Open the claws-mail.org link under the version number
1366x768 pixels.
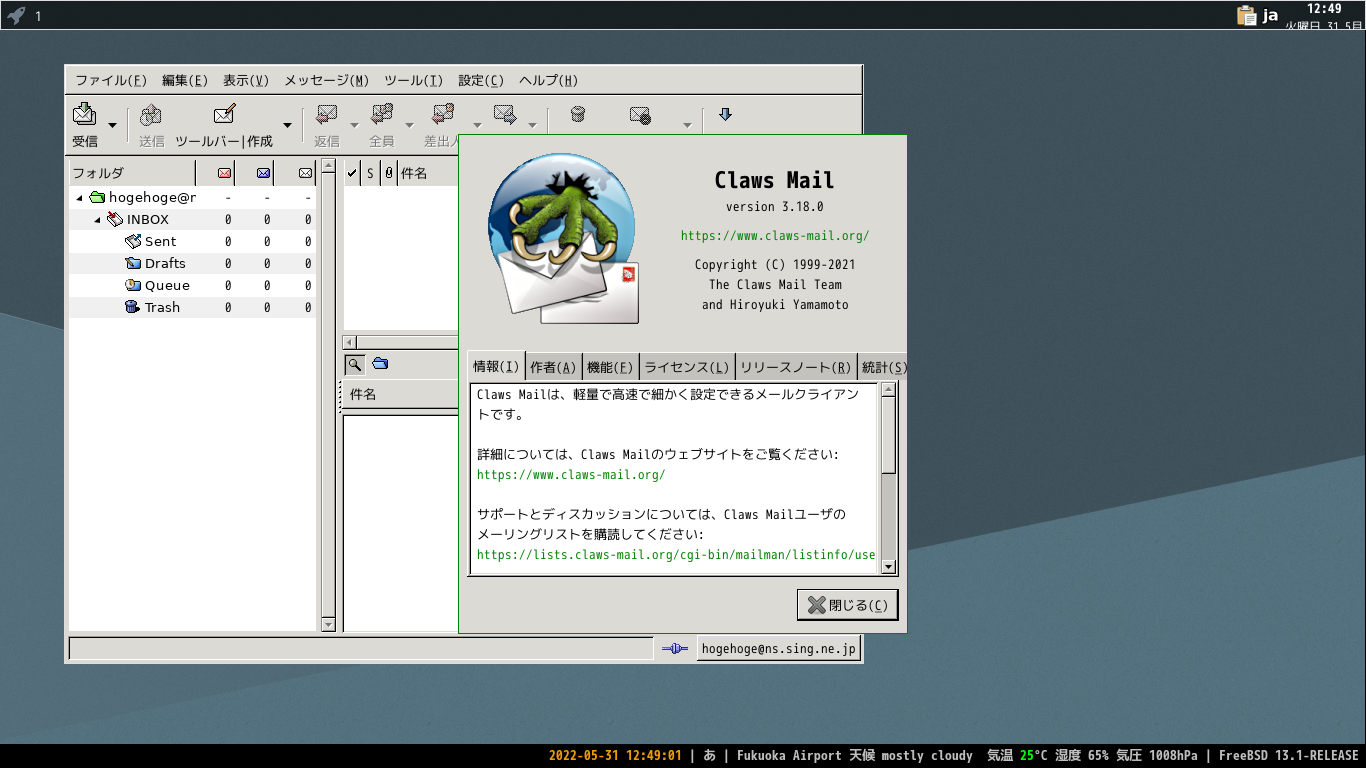click(x=775, y=236)
